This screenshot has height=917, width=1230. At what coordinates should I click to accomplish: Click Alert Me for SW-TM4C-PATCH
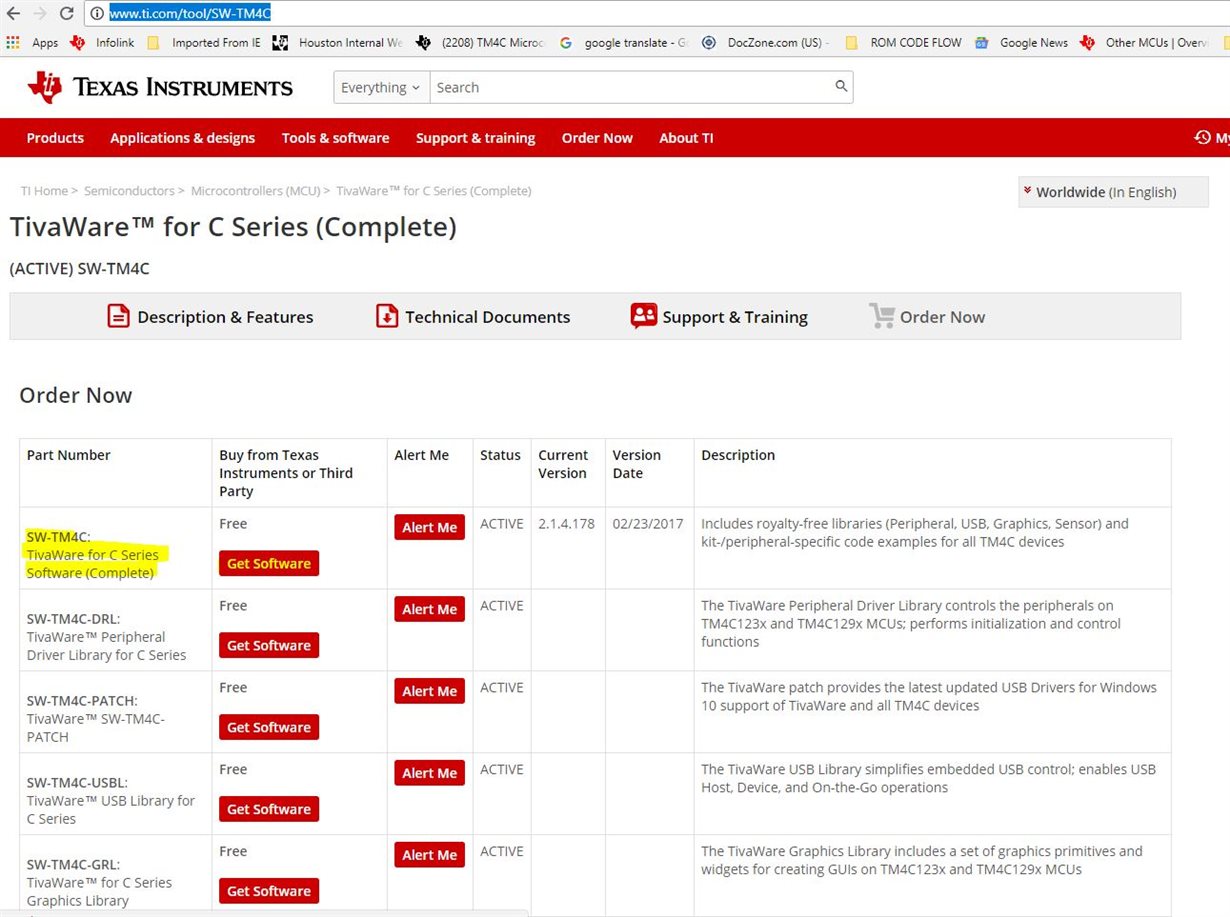pos(430,692)
